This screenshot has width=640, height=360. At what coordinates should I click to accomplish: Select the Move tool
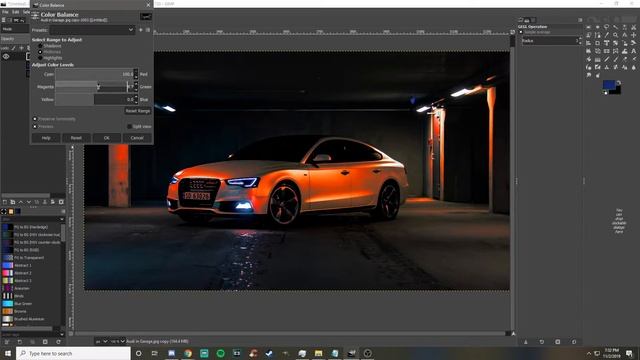[x=633, y=35]
